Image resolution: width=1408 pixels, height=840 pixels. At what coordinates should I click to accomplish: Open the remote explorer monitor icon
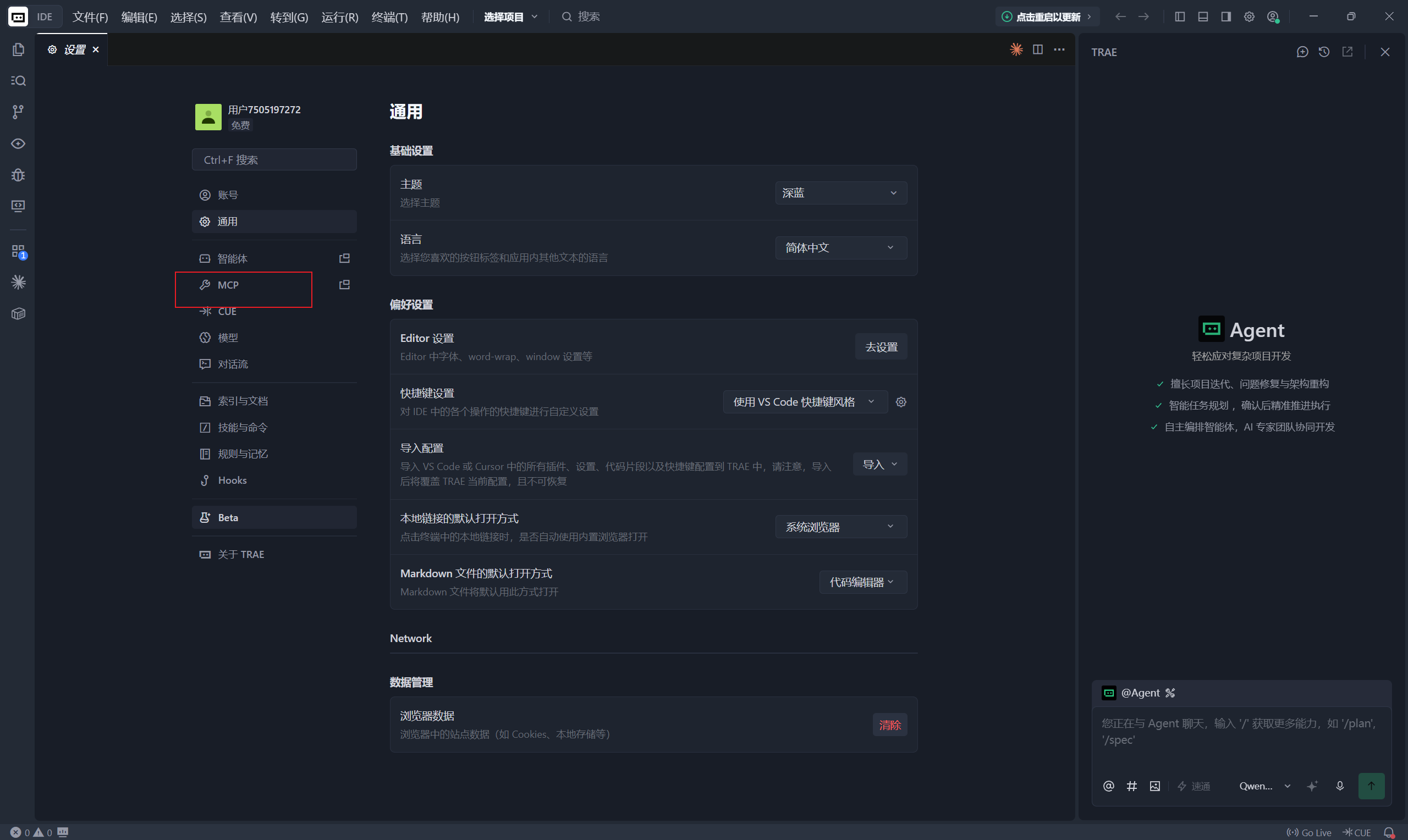18,206
